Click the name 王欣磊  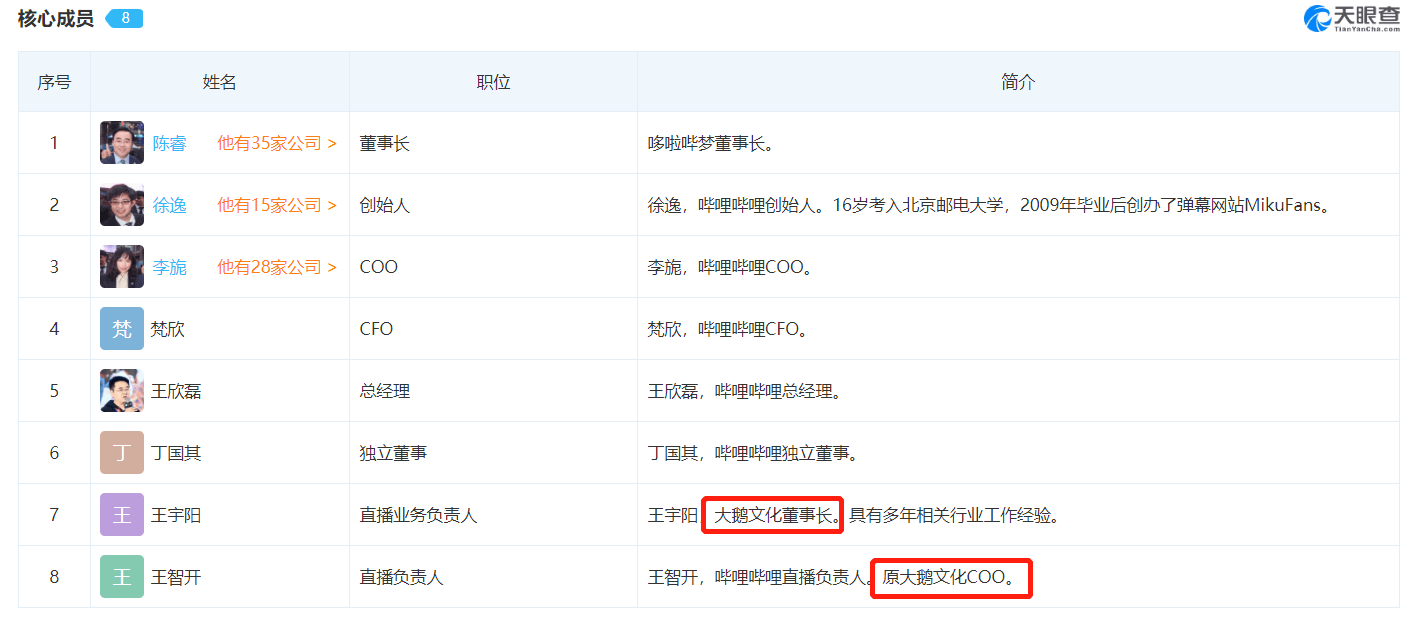(176, 391)
